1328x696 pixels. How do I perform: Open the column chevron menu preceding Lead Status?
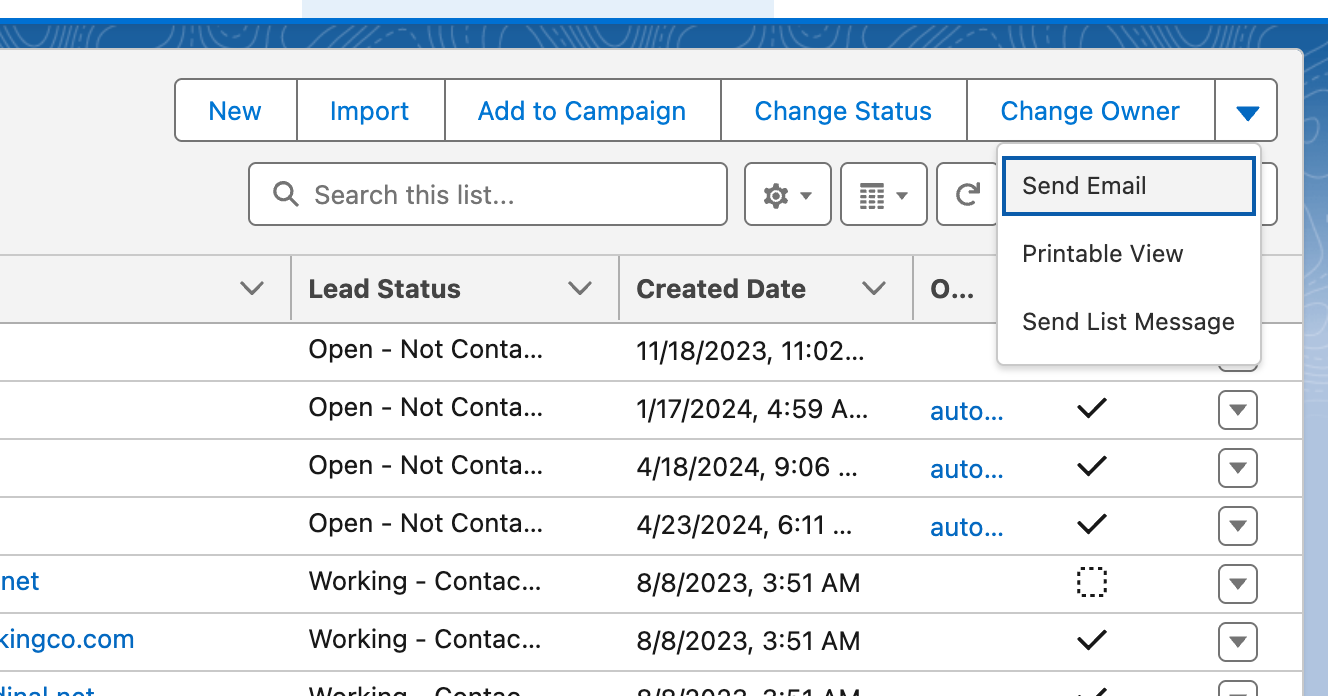(x=253, y=289)
